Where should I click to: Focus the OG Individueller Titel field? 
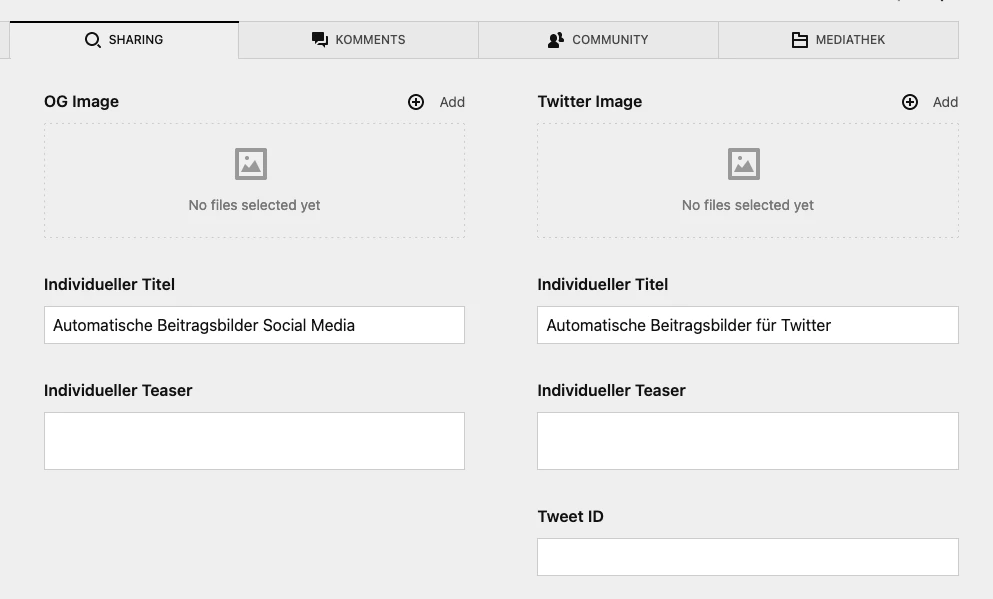(254, 325)
